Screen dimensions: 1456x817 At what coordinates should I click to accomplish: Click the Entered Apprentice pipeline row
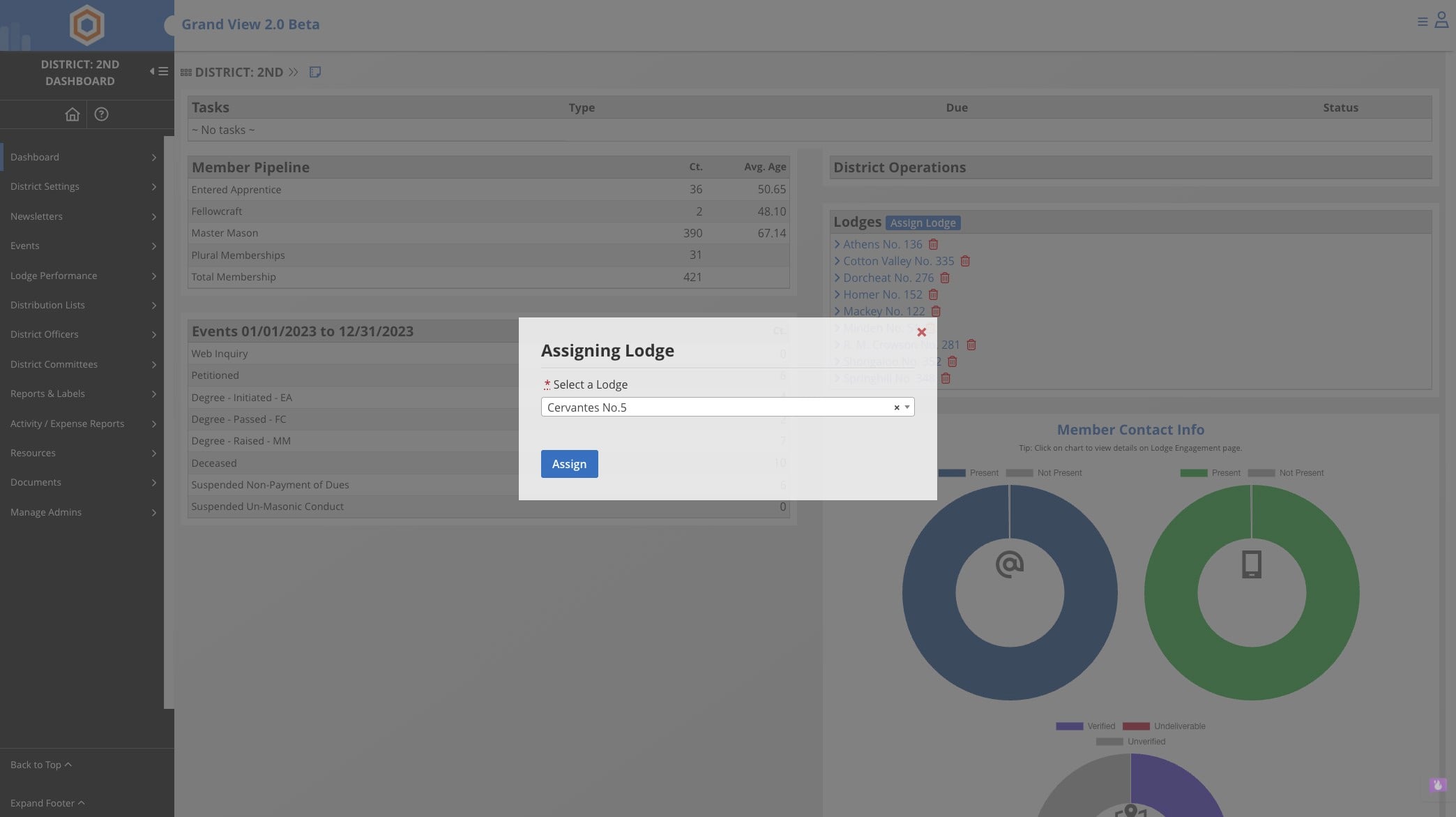pyautogui.click(x=488, y=190)
